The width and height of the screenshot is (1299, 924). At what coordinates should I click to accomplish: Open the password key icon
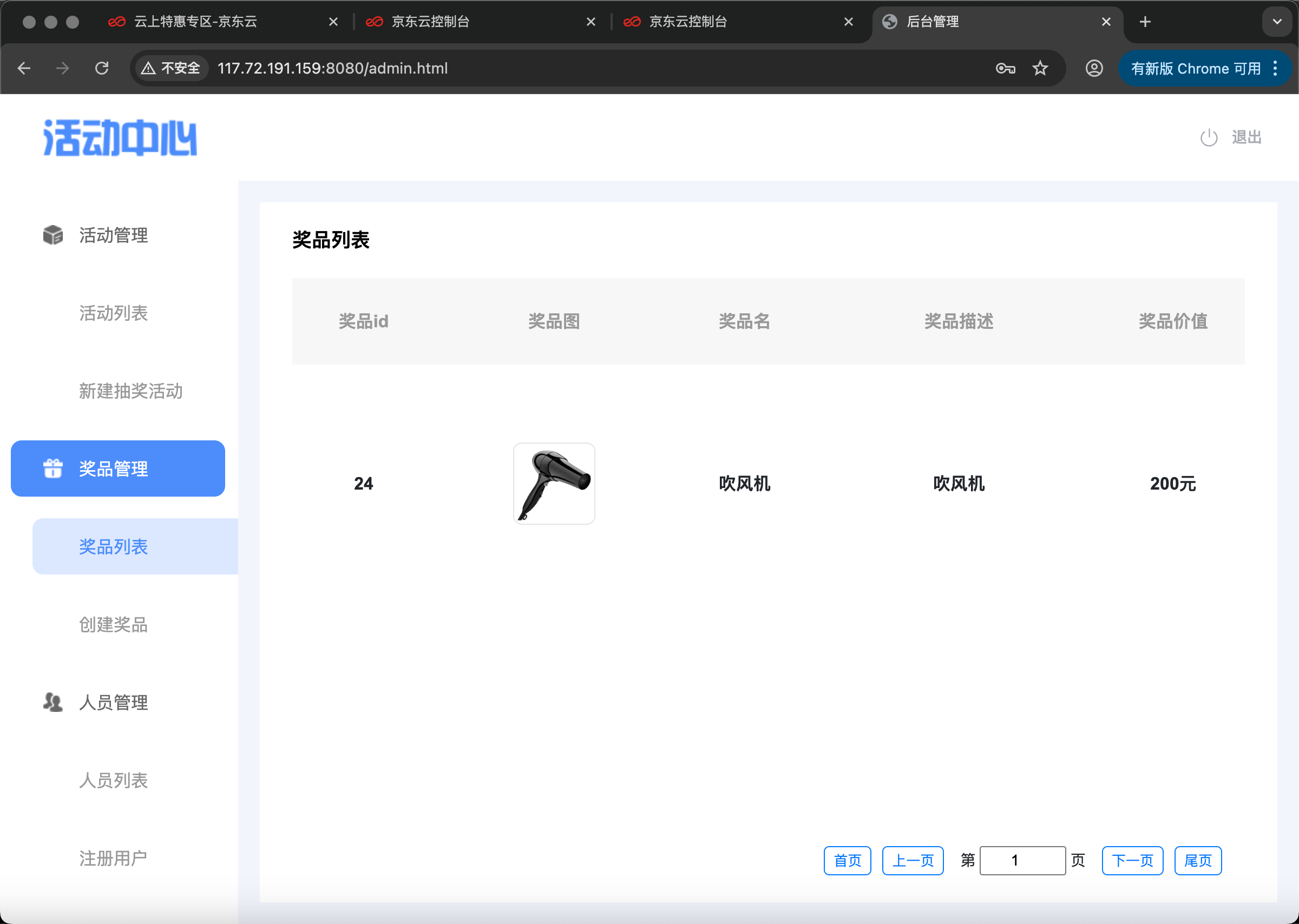1005,68
